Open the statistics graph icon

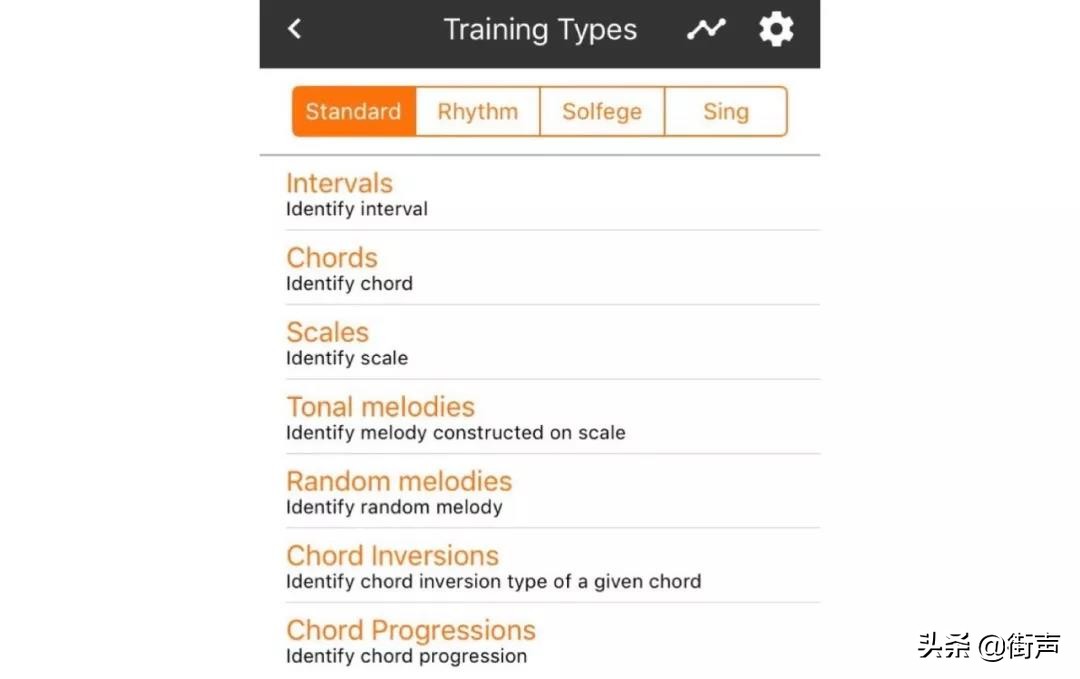point(705,29)
